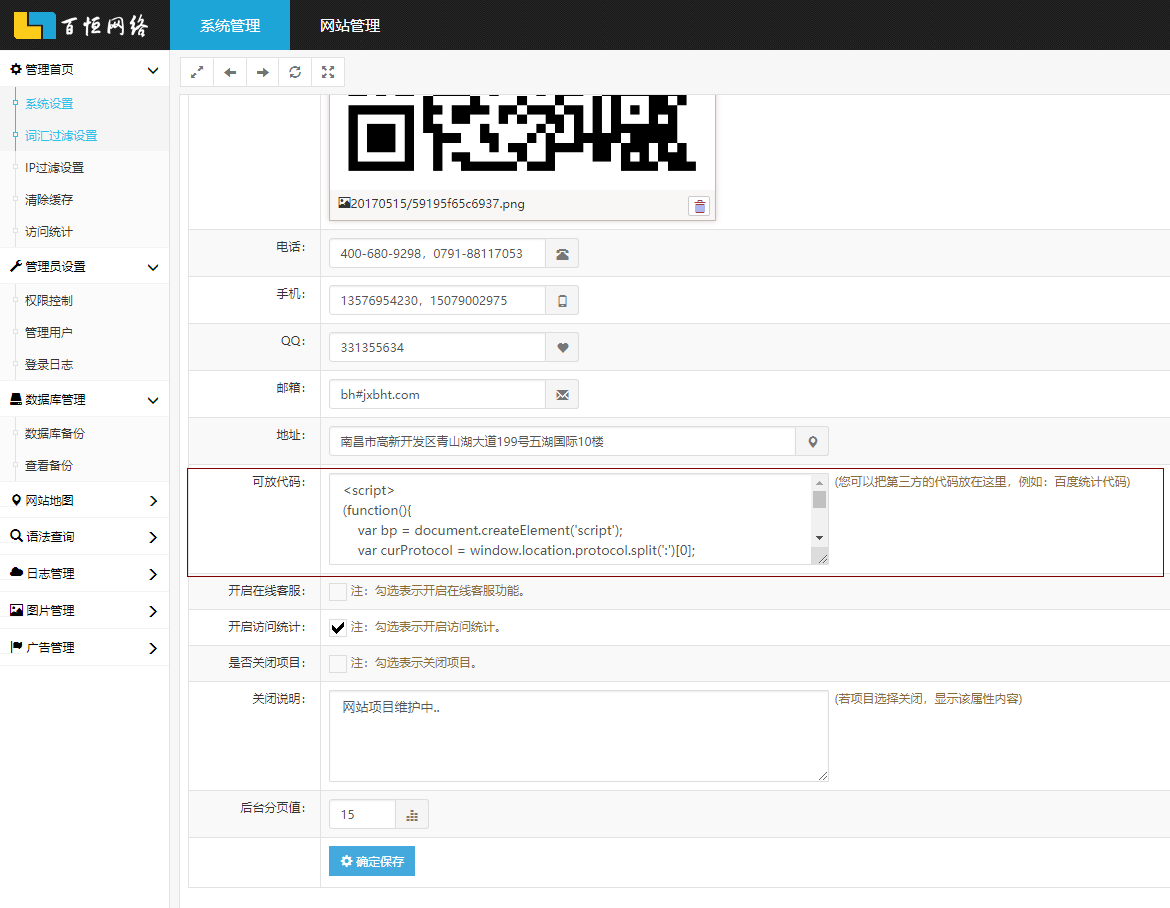Screen dimensions: 1170x908
Task: Open 管理用户 sidebar link
Action: point(49,333)
